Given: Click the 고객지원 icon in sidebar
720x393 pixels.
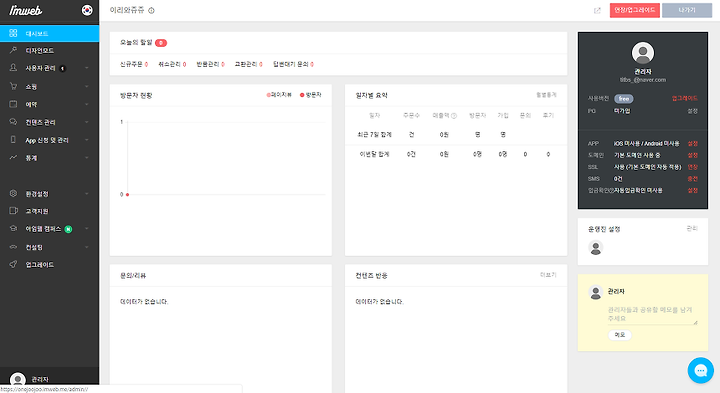Looking at the screenshot, I should click(x=13, y=211).
